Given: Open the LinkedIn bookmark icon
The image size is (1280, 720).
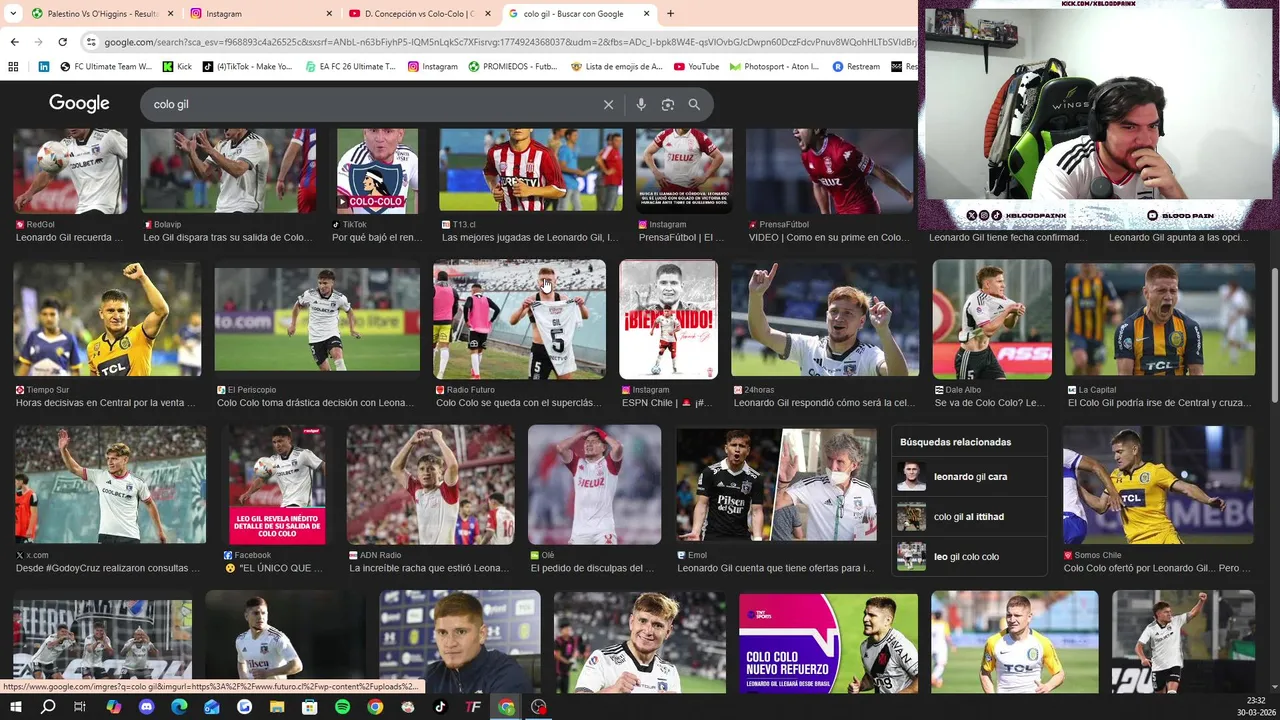Looking at the screenshot, I should click(44, 67).
